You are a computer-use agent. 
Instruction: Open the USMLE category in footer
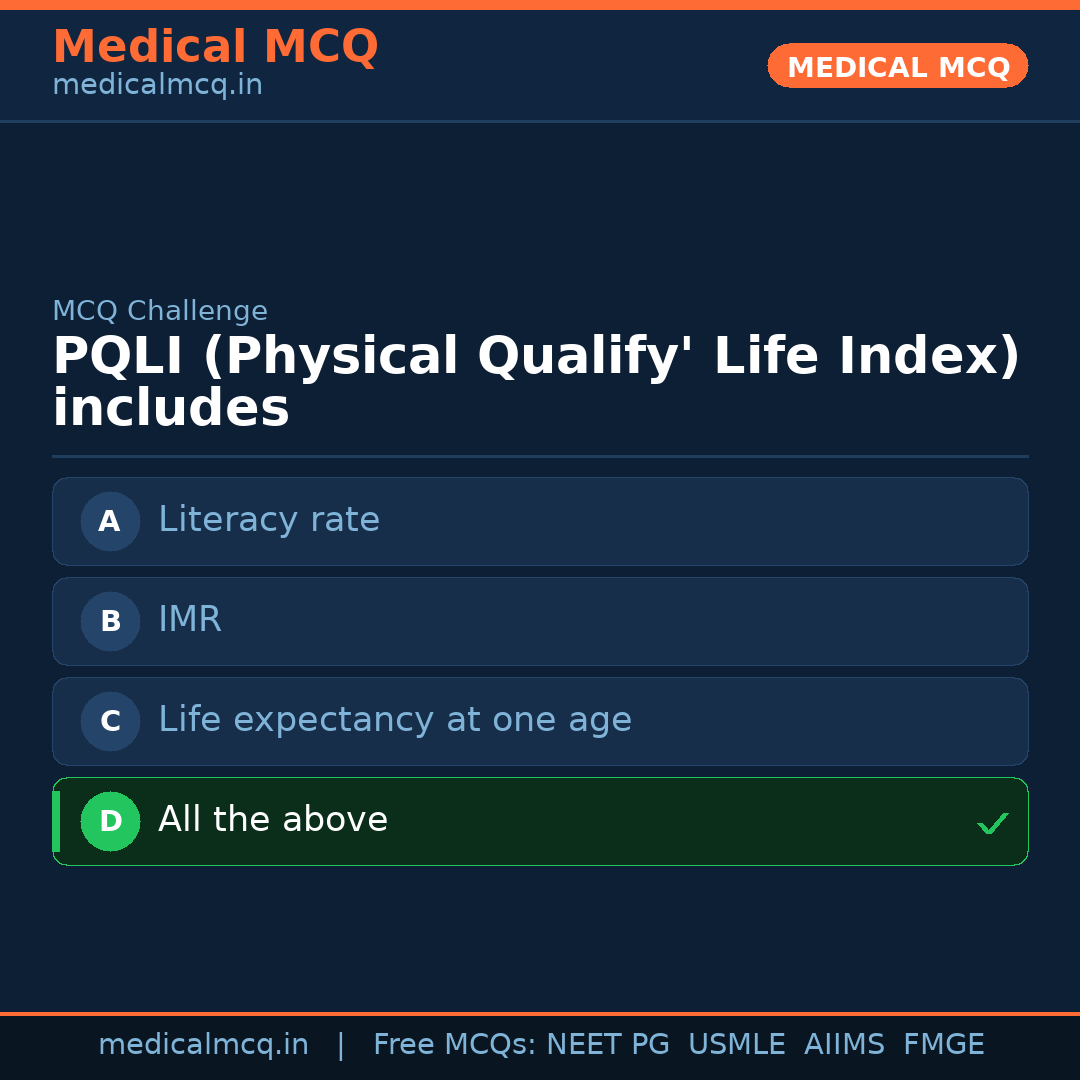(x=737, y=1044)
